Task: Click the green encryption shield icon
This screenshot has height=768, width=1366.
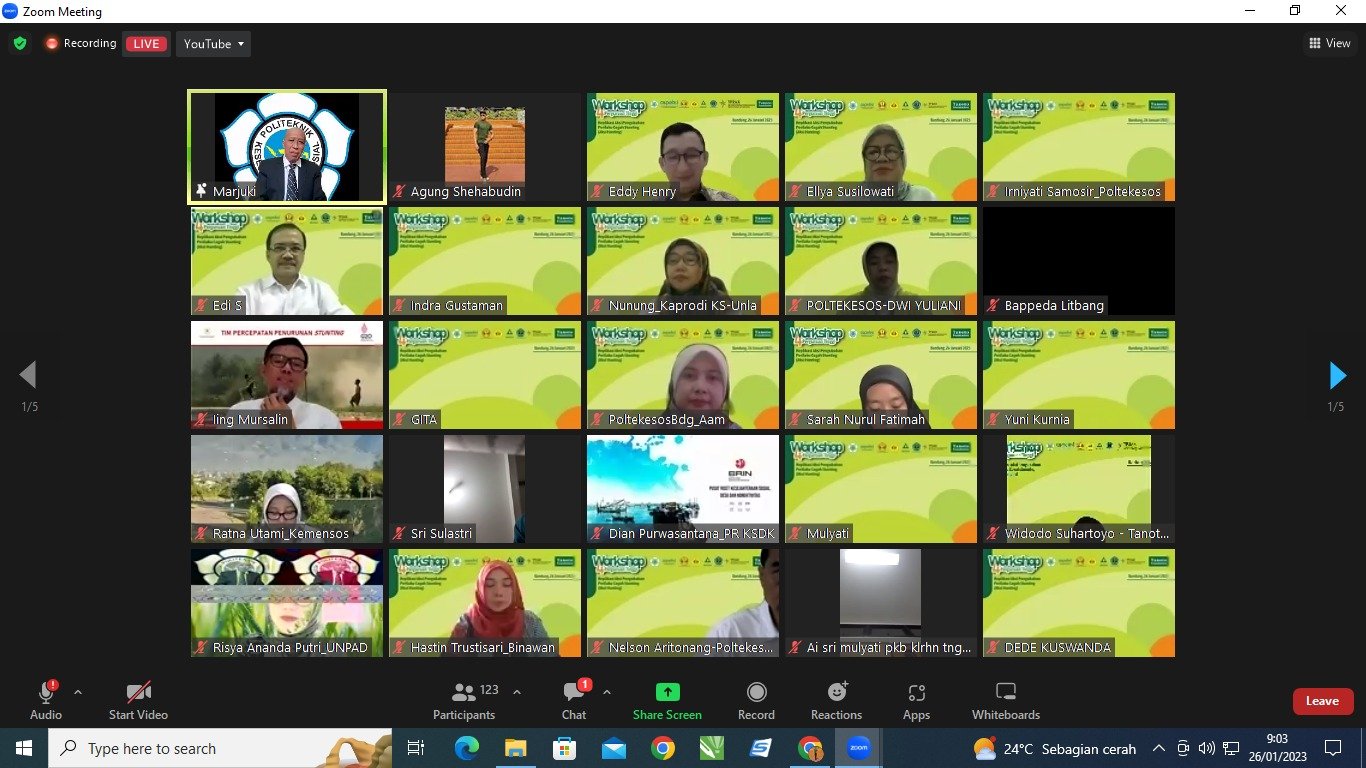Action: [x=20, y=44]
